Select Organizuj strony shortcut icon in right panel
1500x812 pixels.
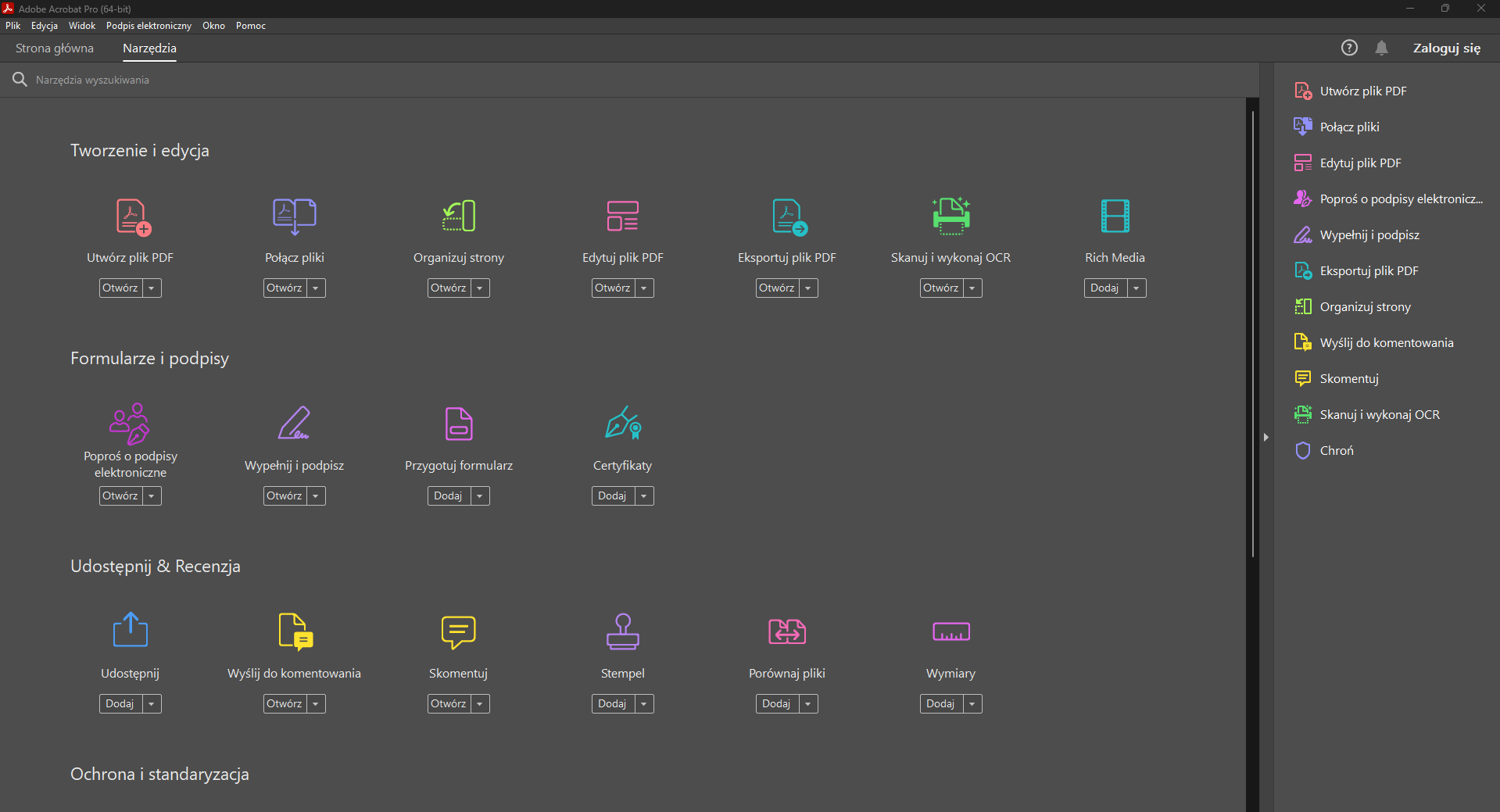click(x=1303, y=306)
